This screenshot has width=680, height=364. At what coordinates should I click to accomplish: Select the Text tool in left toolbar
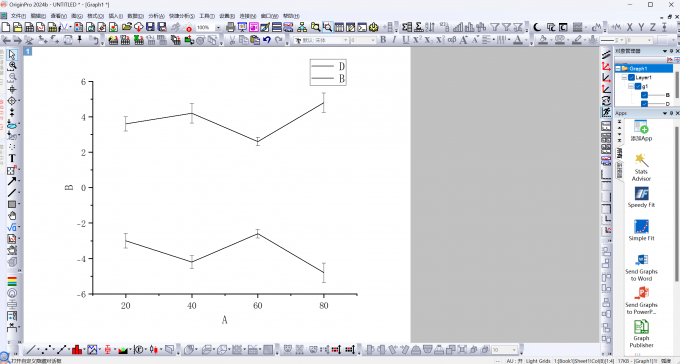click(x=12, y=158)
